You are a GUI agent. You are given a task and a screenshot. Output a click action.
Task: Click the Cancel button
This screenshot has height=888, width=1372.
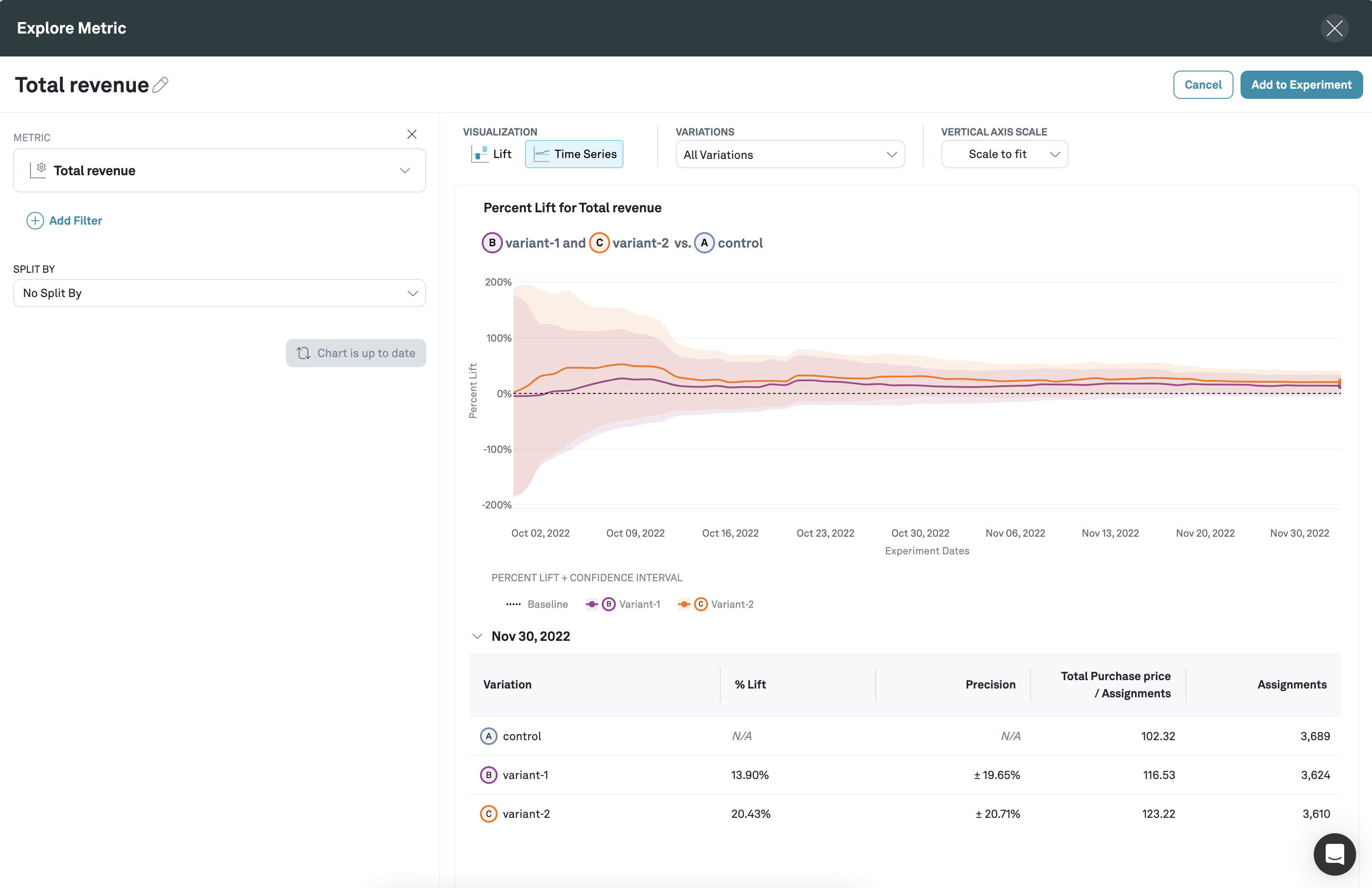[x=1203, y=85]
